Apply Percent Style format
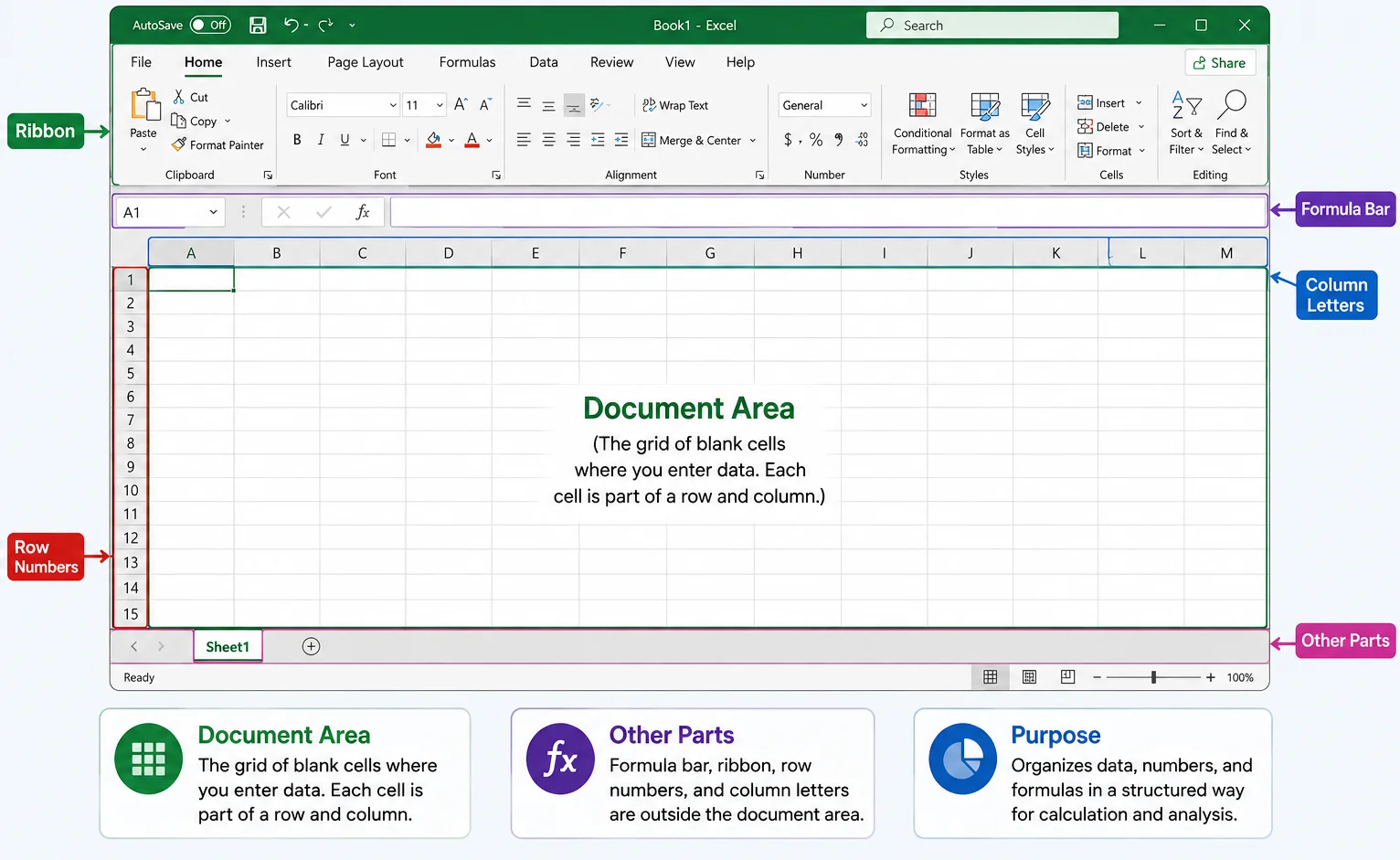 (816, 140)
